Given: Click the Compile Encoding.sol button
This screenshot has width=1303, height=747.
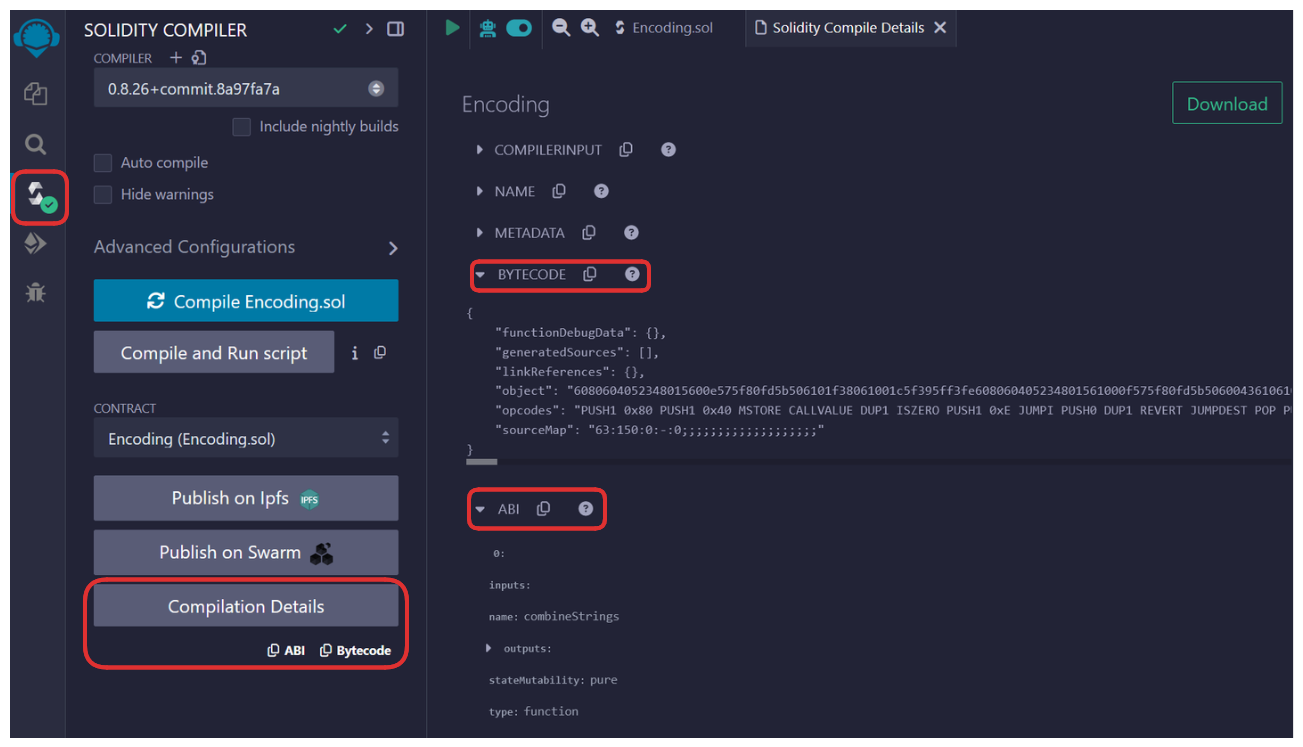Looking at the screenshot, I should tap(245, 301).
